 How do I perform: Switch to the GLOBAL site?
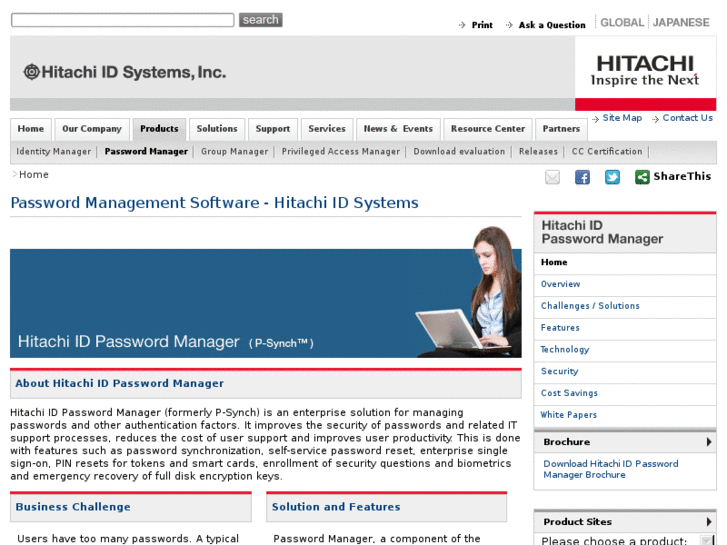click(622, 22)
